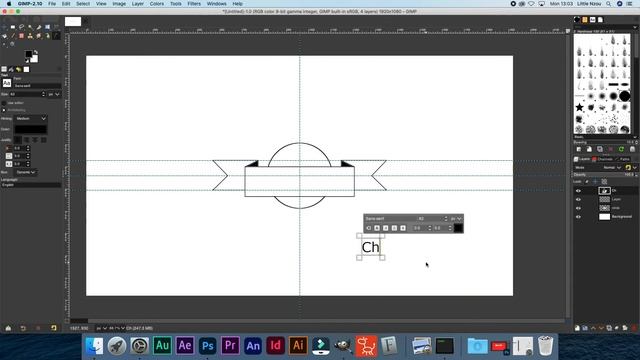Open blend mode group switcher dropdown
This screenshot has width=640, height=360.
[631, 167]
